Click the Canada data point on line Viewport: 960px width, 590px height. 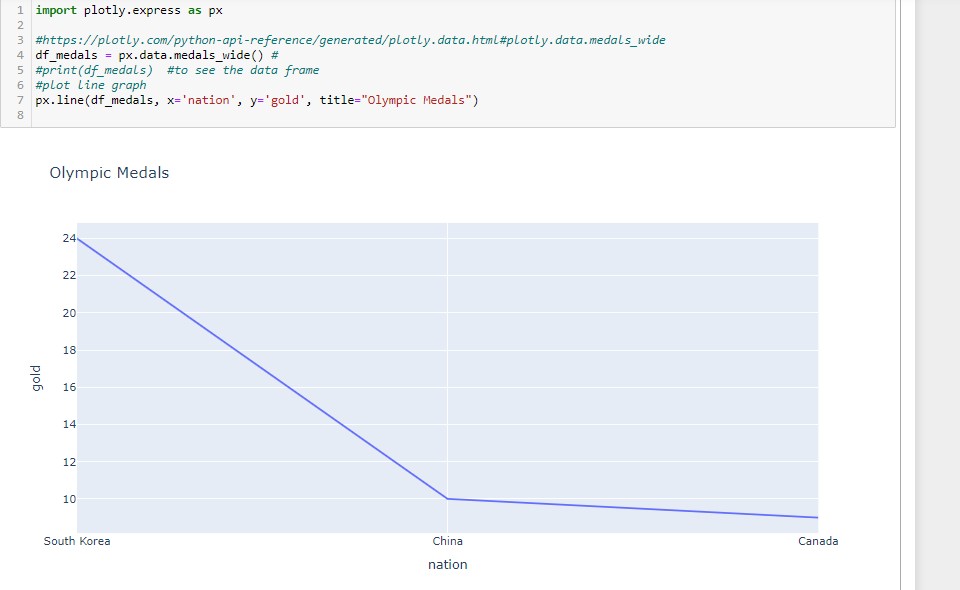[x=817, y=517]
